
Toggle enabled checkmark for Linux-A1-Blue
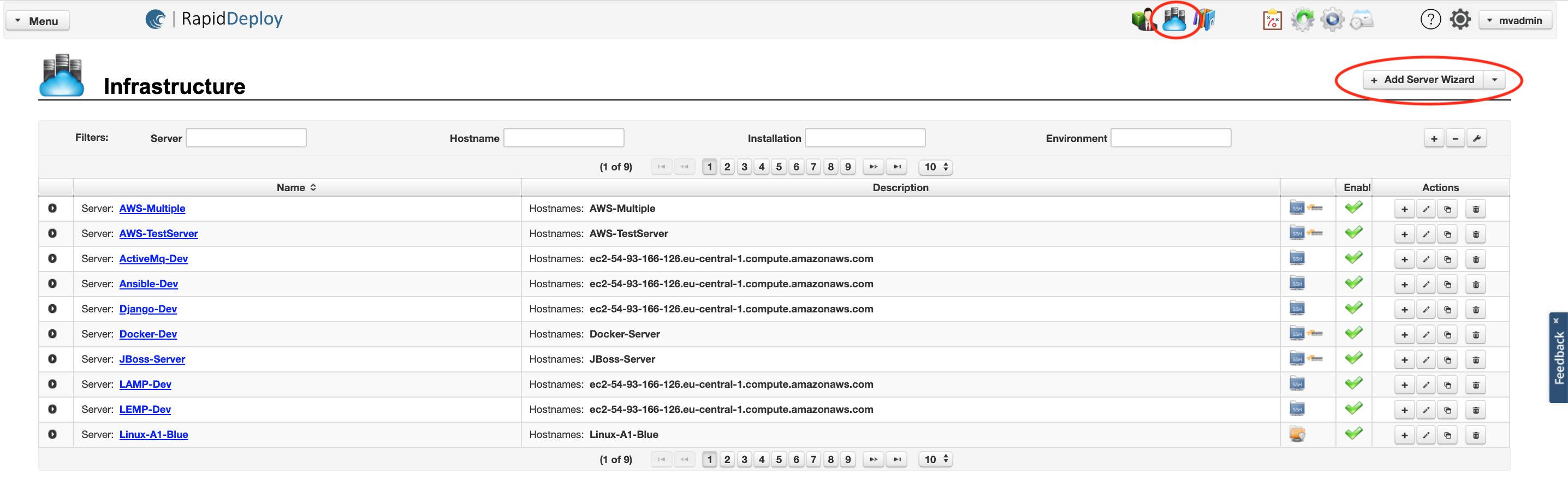coord(1353,434)
